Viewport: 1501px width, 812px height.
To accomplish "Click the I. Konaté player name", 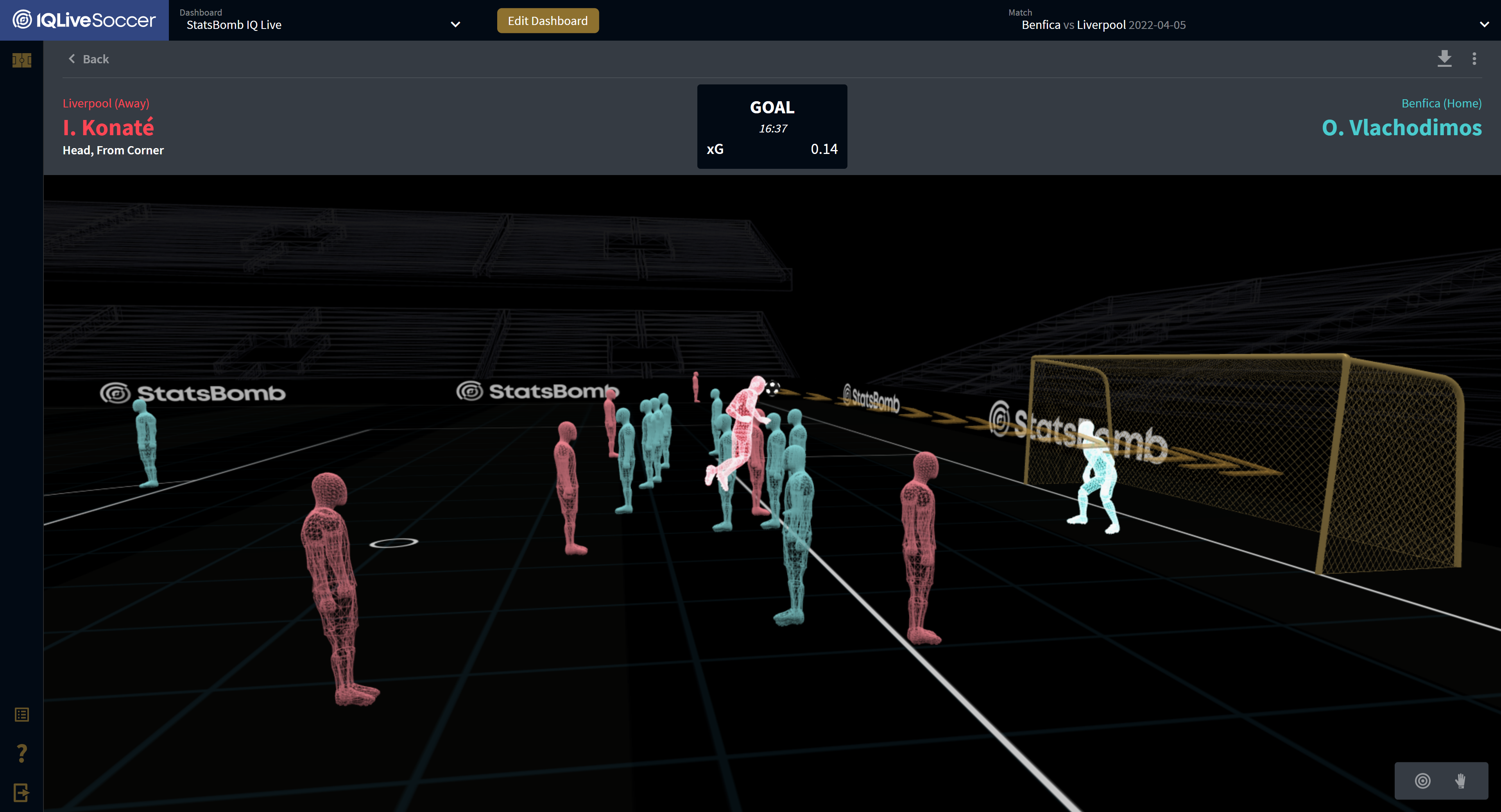I will pyautogui.click(x=108, y=127).
